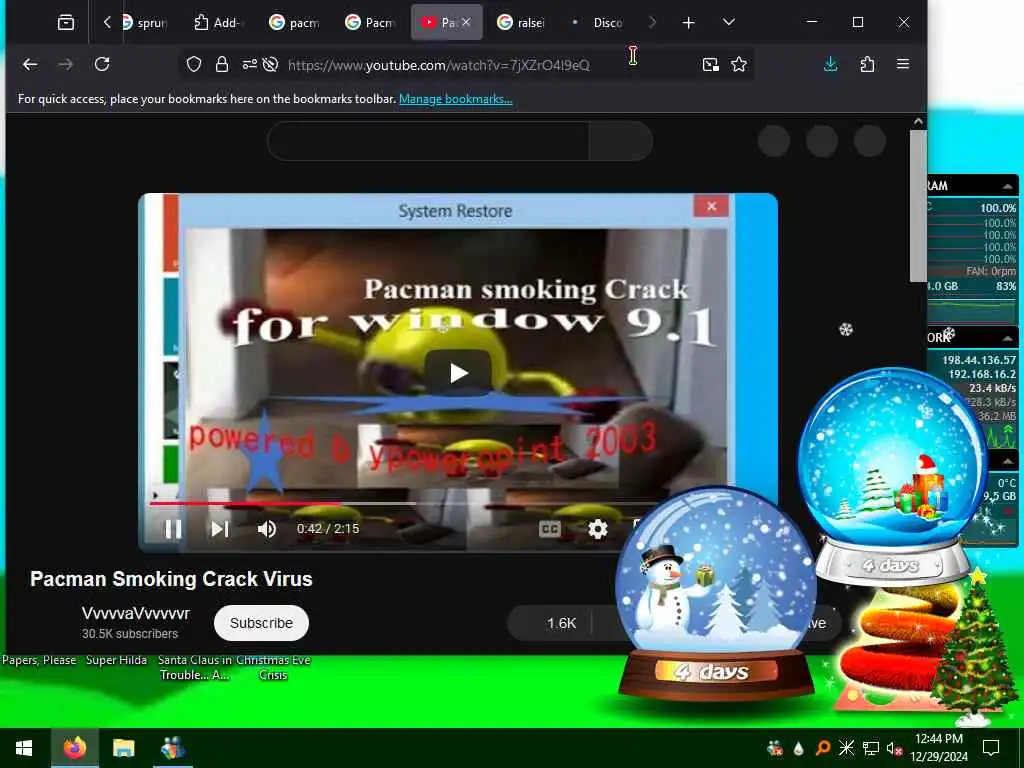Open the third taskbar app icon

[x=172, y=748]
